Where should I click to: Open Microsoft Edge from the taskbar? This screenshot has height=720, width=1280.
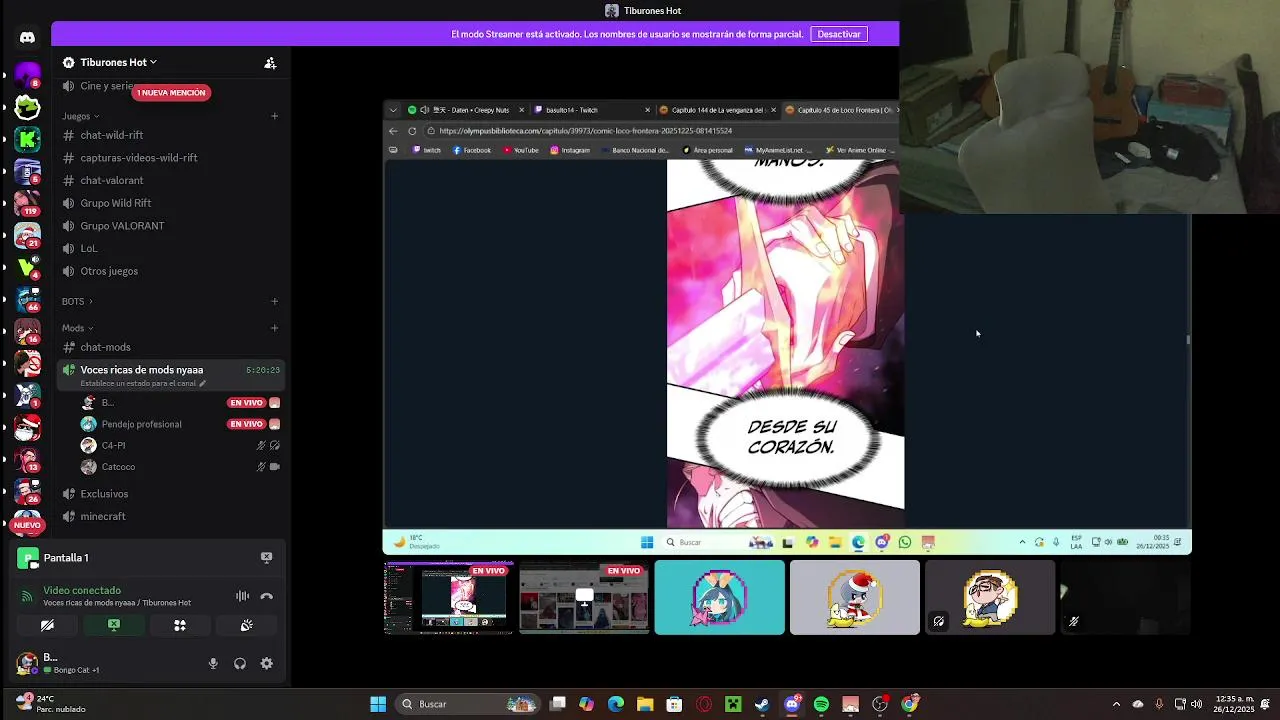(616, 704)
